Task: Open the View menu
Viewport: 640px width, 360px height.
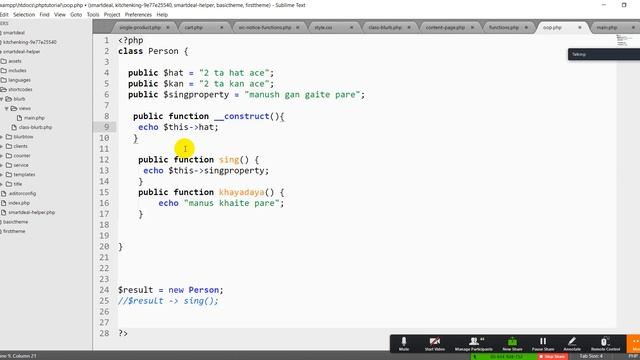Action: (x=60, y=15)
